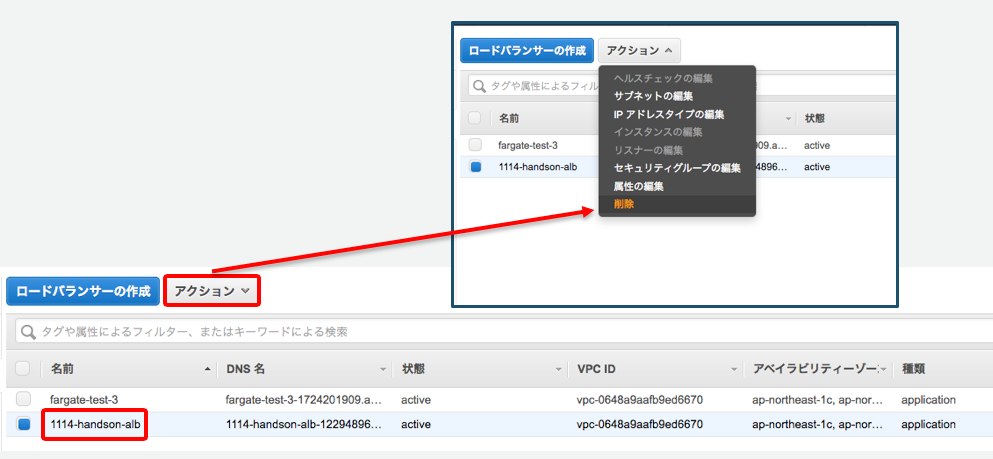
Task: Open the 状態 column dropdown arrow in main table
Action: pos(559,369)
